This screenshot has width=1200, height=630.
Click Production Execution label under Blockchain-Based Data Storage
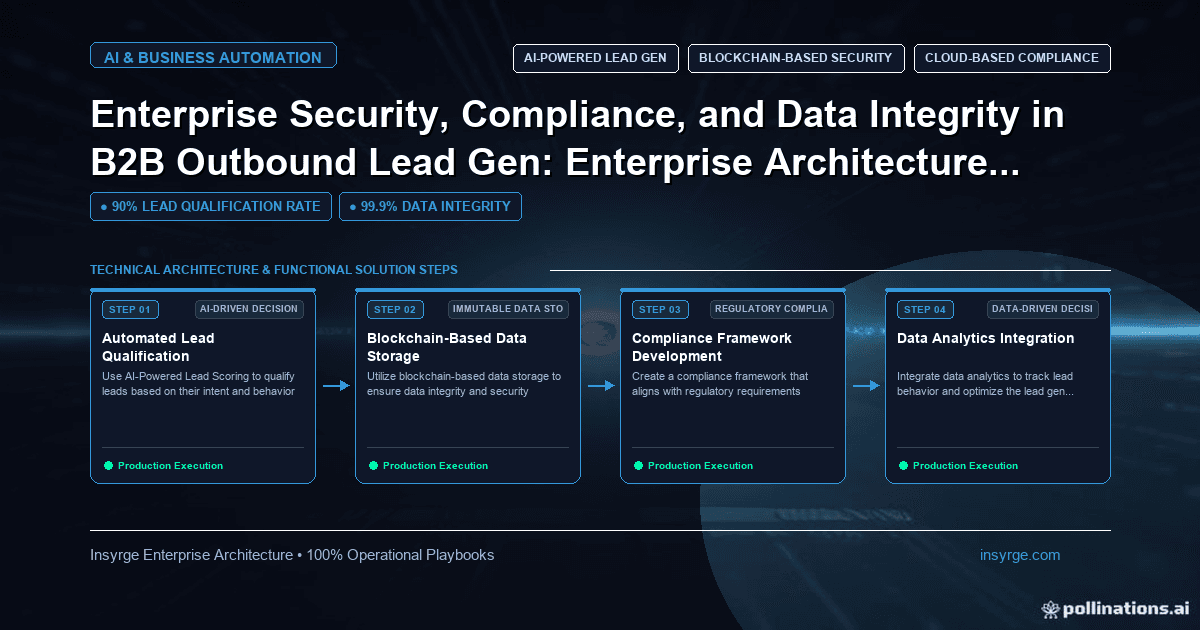point(435,466)
